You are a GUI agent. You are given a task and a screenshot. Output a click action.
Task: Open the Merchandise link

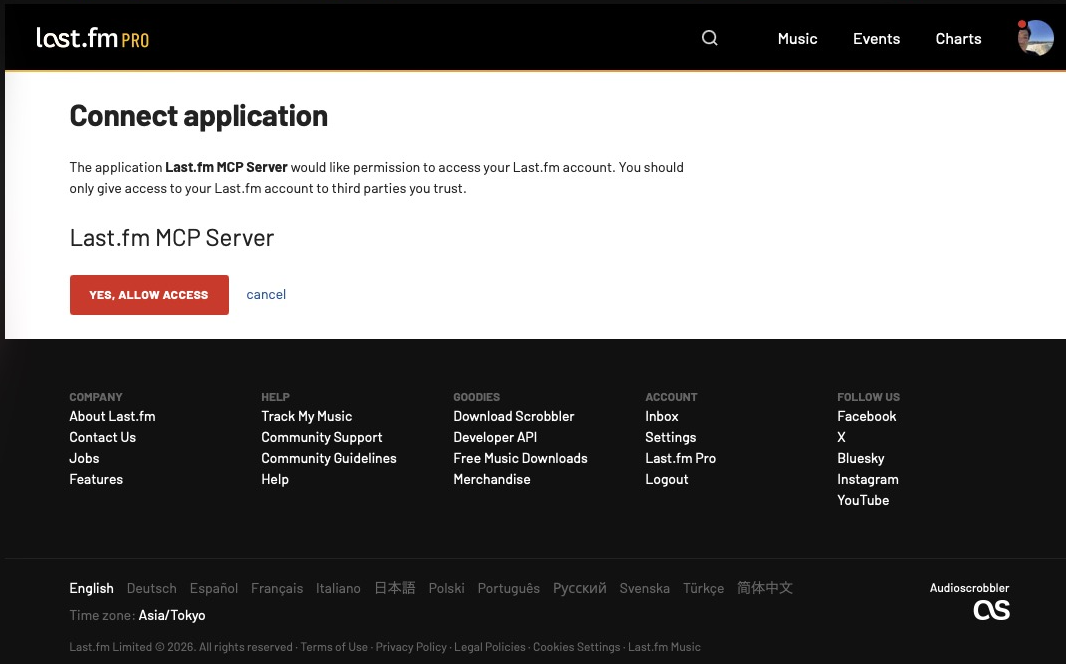pos(492,479)
